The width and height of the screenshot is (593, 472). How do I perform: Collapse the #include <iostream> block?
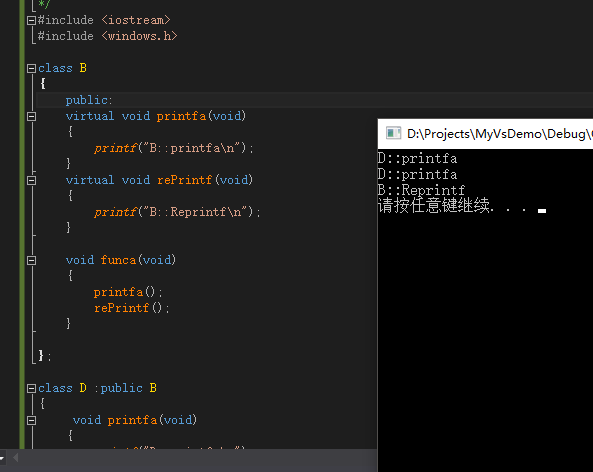(31, 20)
